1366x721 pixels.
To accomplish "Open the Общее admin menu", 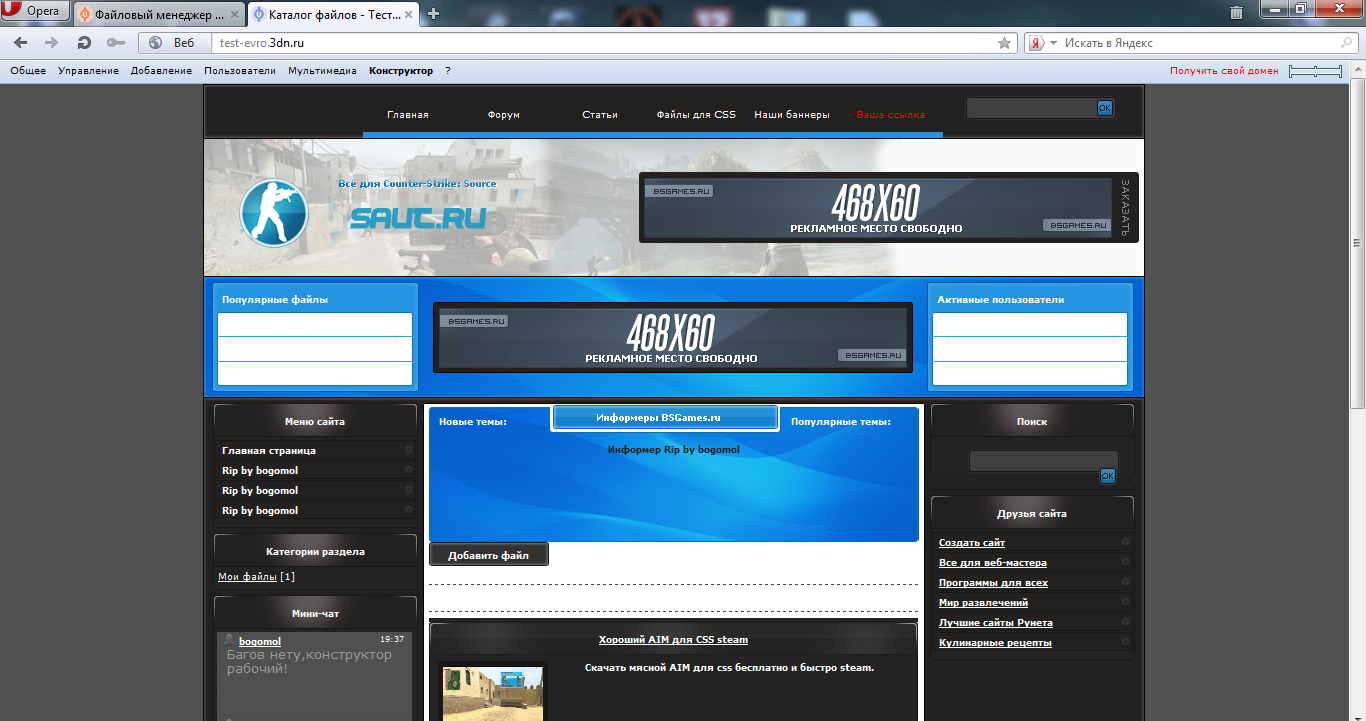I will pyautogui.click(x=28, y=71).
